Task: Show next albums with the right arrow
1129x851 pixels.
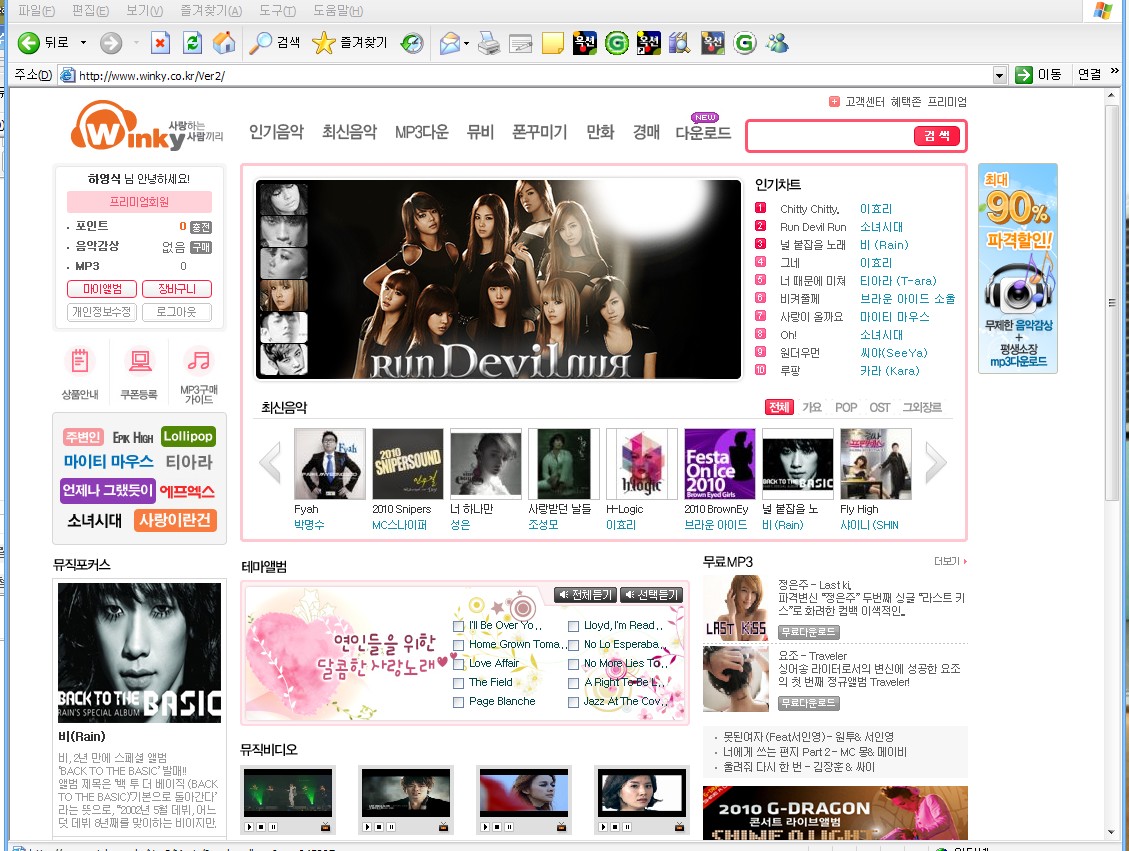Action: pyautogui.click(x=935, y=463)
